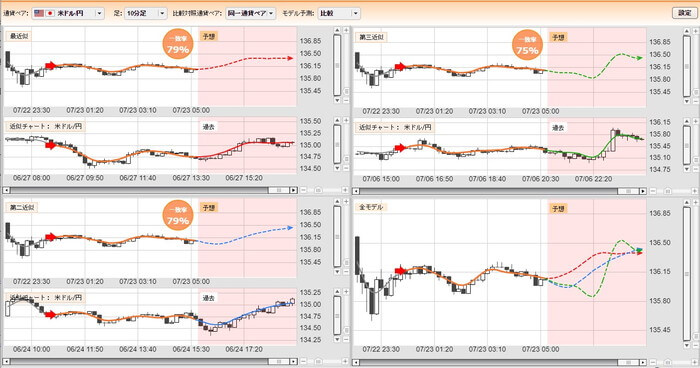Click left scroll arrow under 第三近似 panel

[x=356, y=191]
